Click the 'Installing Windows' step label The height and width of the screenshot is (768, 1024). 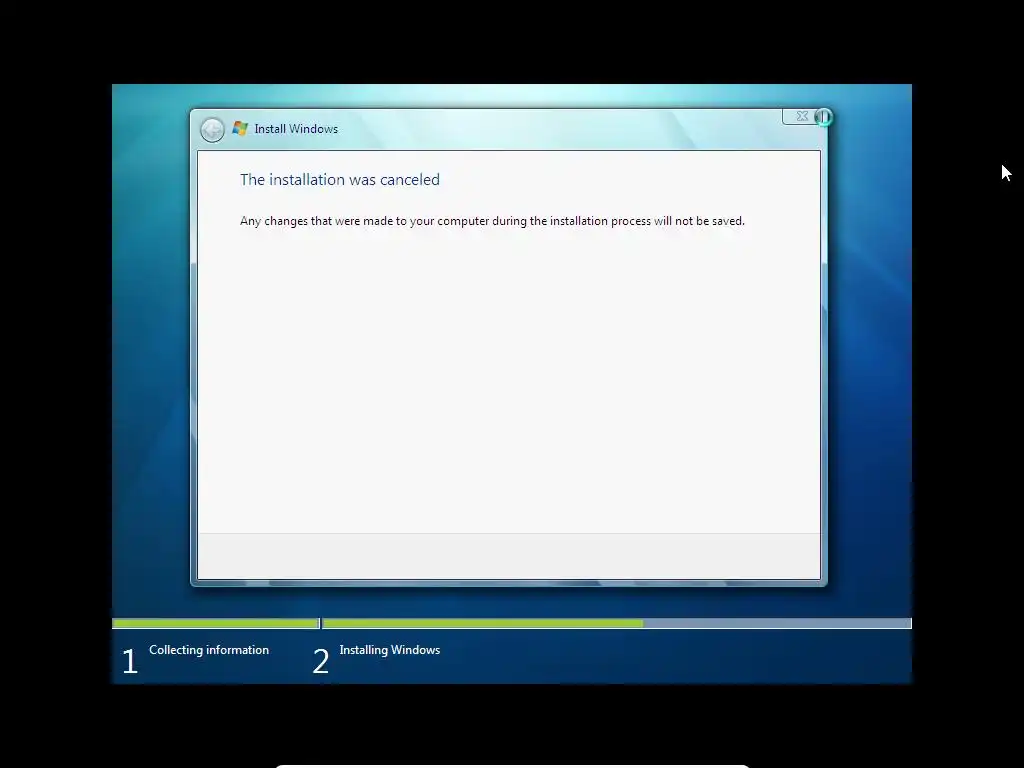point(390,650)
